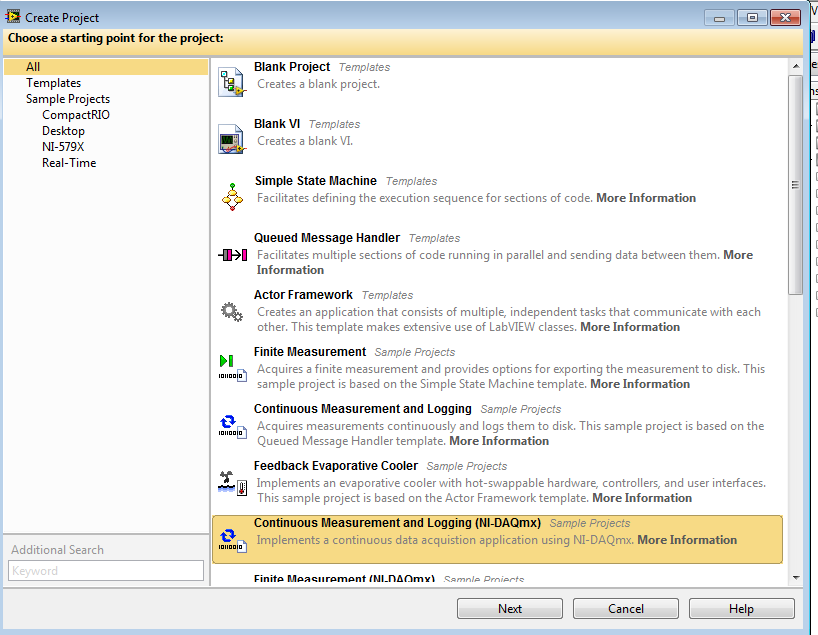Select the Feedback Evaporative Cooler title
818x635 pixels.
tap(335, 465)
